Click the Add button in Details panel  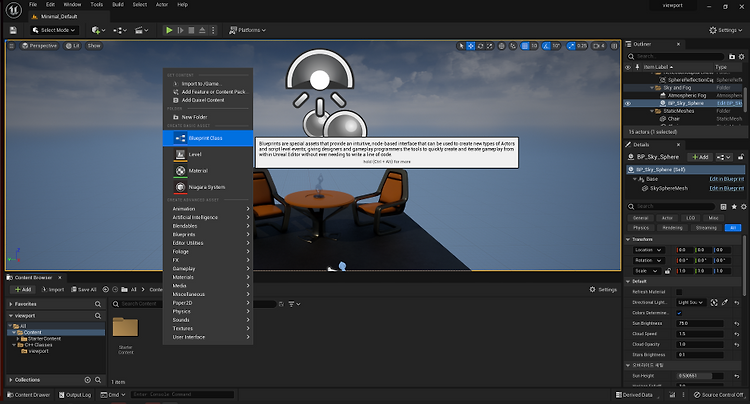[x=700, y=157]
